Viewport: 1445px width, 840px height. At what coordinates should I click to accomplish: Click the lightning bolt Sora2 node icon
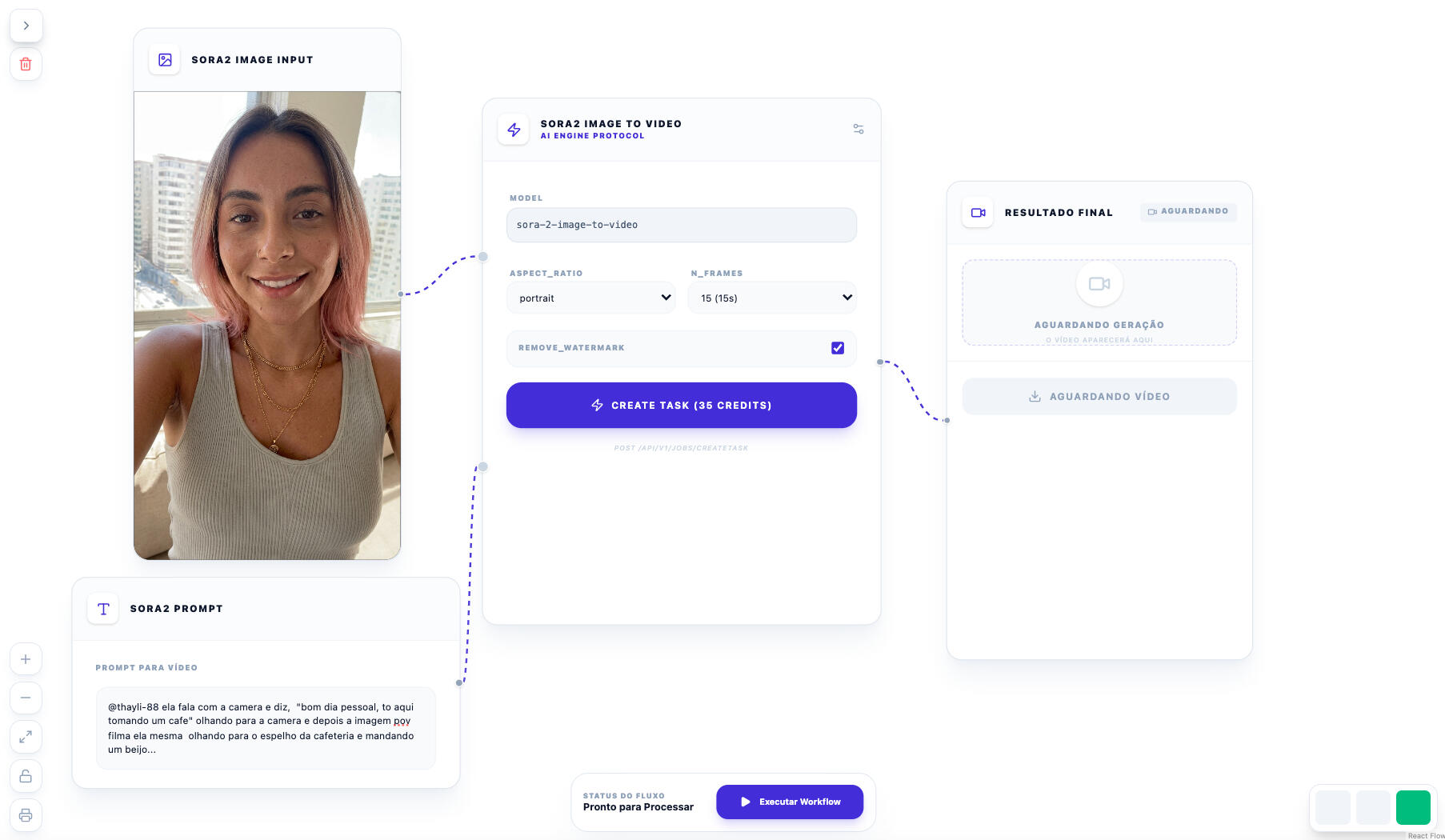[514, 130]
